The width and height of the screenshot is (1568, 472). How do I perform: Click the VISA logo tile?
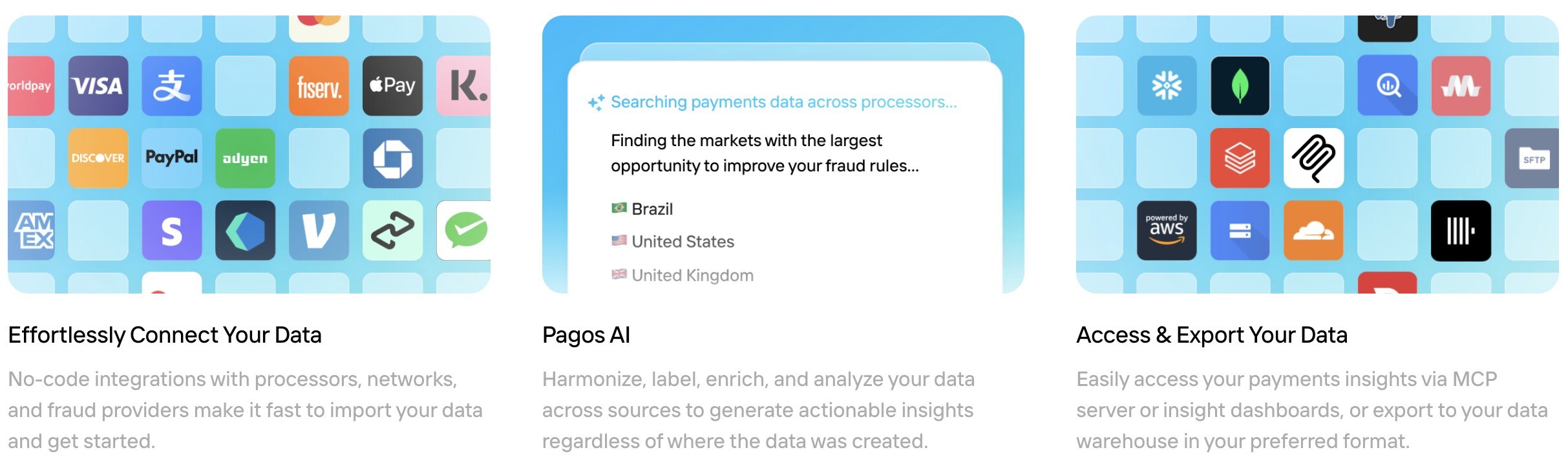(98, 86)
